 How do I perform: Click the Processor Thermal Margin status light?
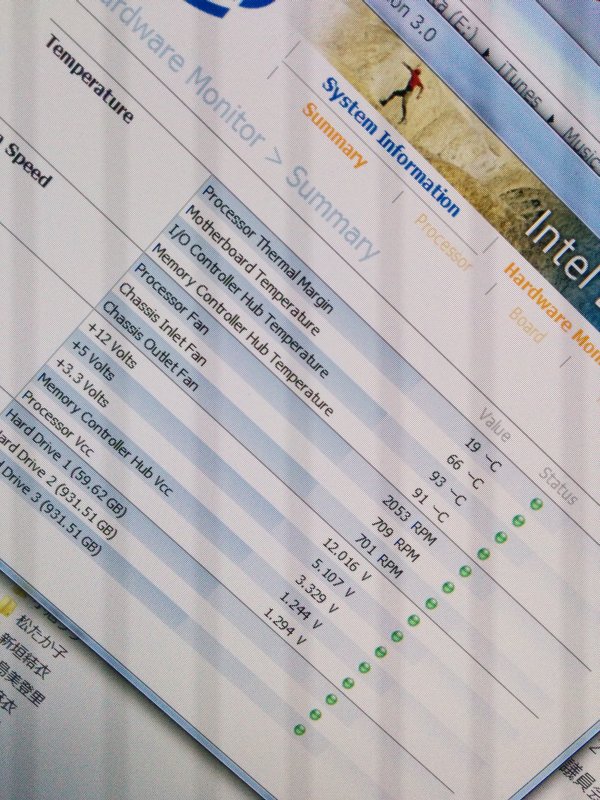pos(536,504)
